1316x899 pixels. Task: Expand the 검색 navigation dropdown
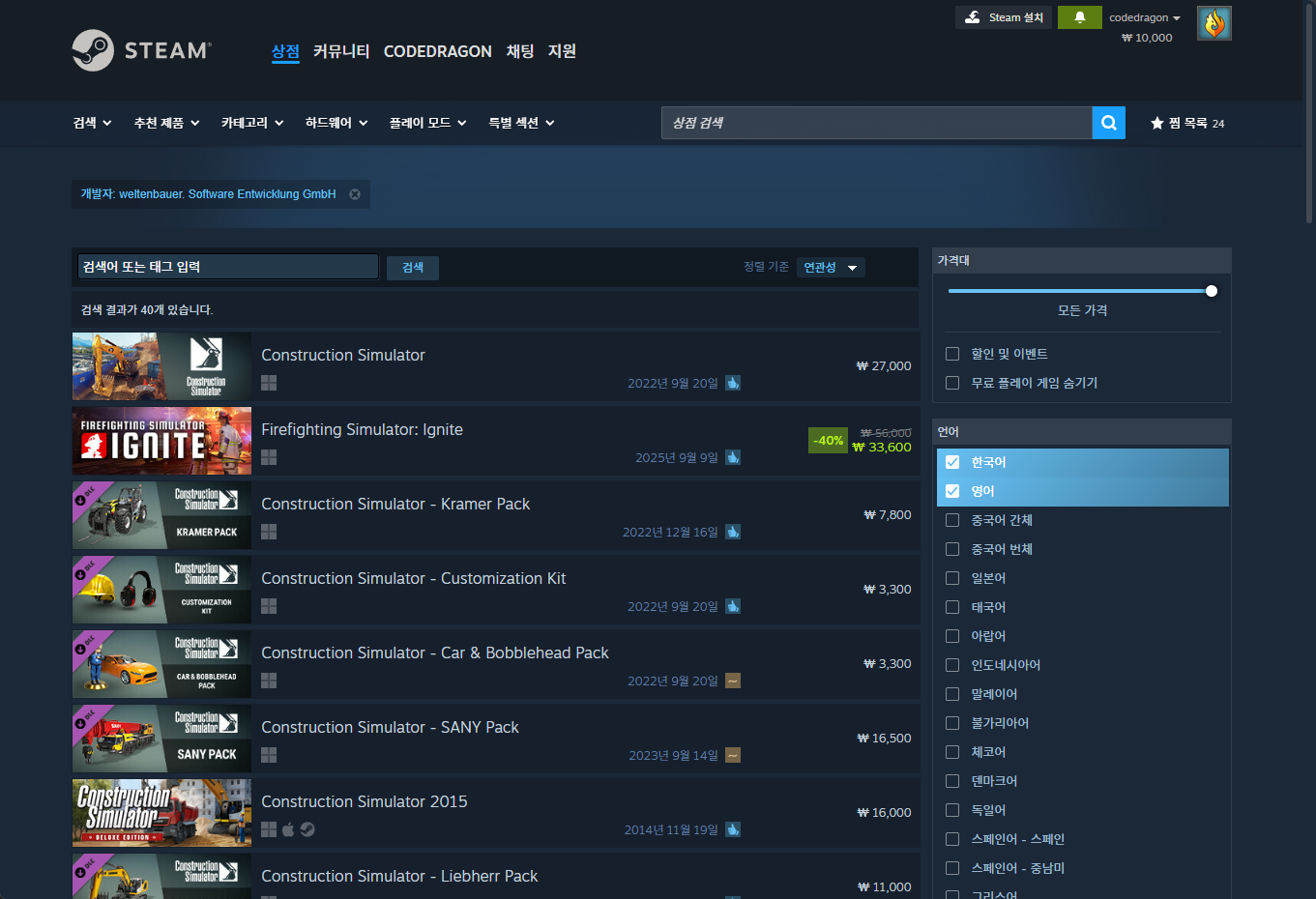click(x=93, y=123)
